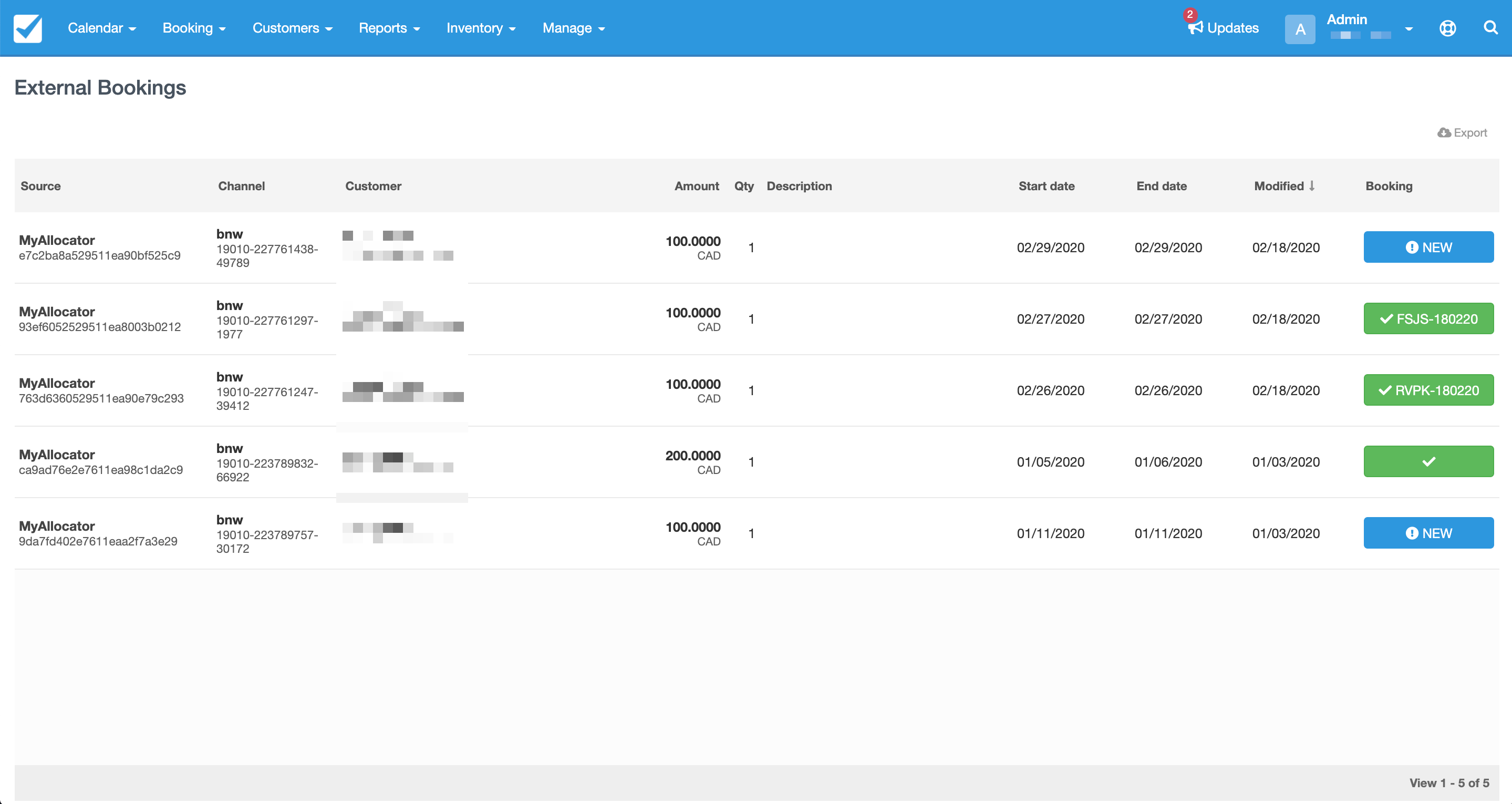Open the Booking menu

[x=194, y=28]
